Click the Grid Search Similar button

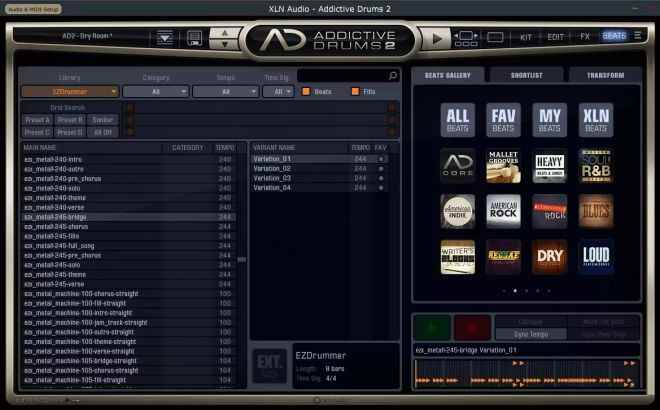[x=102, y=120]
